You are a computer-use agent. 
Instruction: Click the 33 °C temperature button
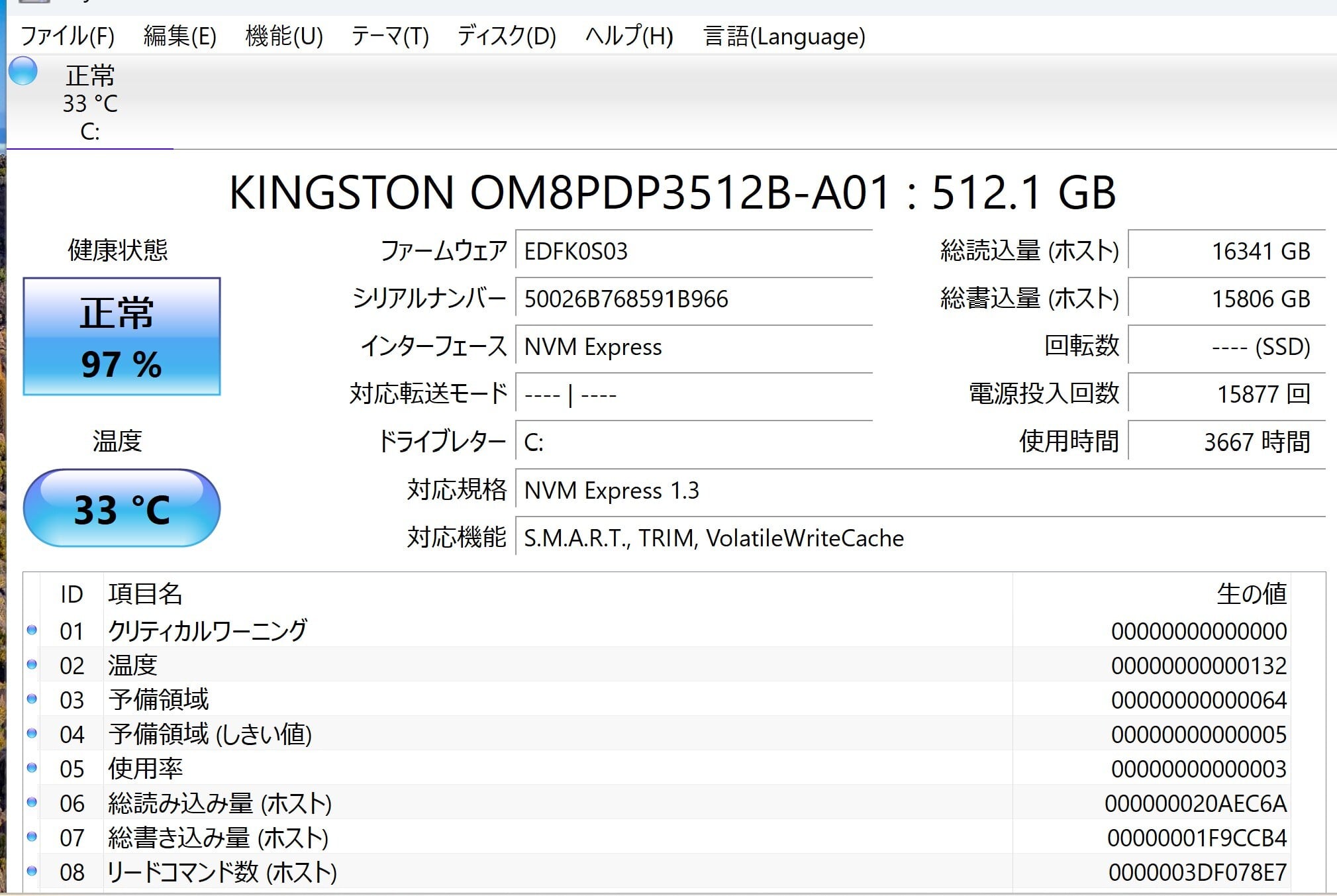(x=122, y=509)
